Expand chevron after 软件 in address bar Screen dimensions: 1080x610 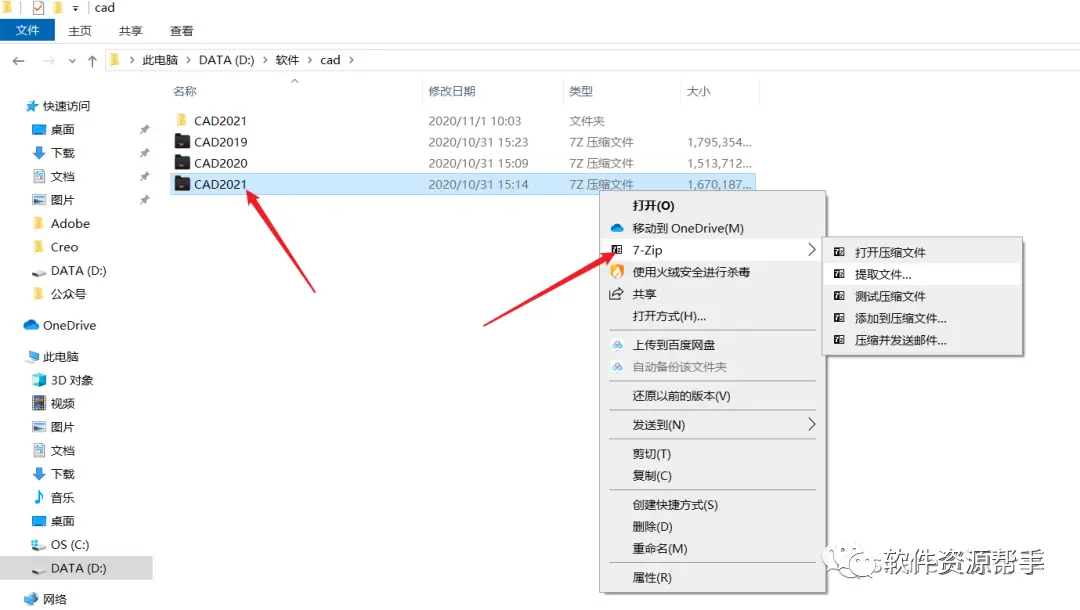(309, 60)
